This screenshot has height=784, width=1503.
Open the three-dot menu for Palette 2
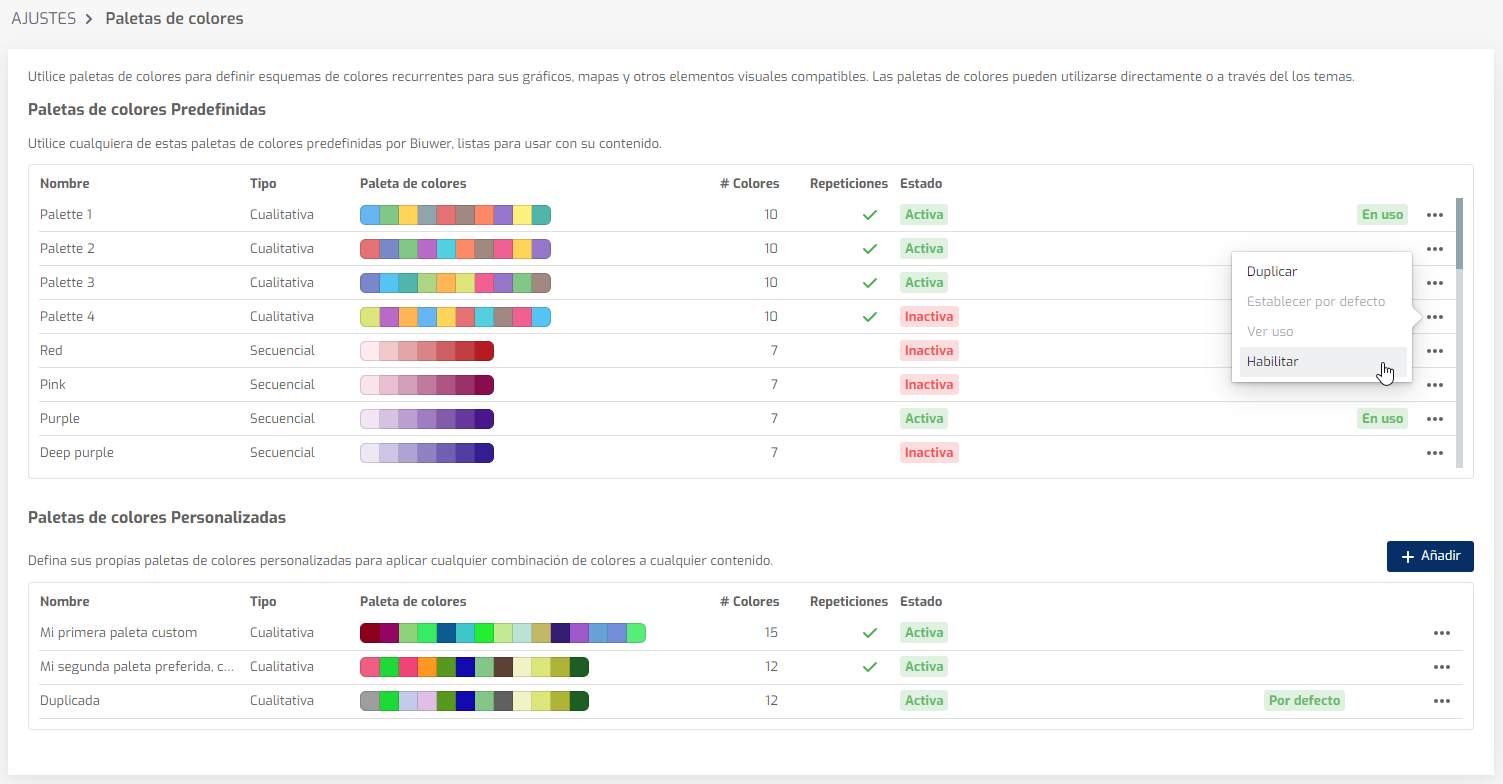click(x=1435, y=249)
